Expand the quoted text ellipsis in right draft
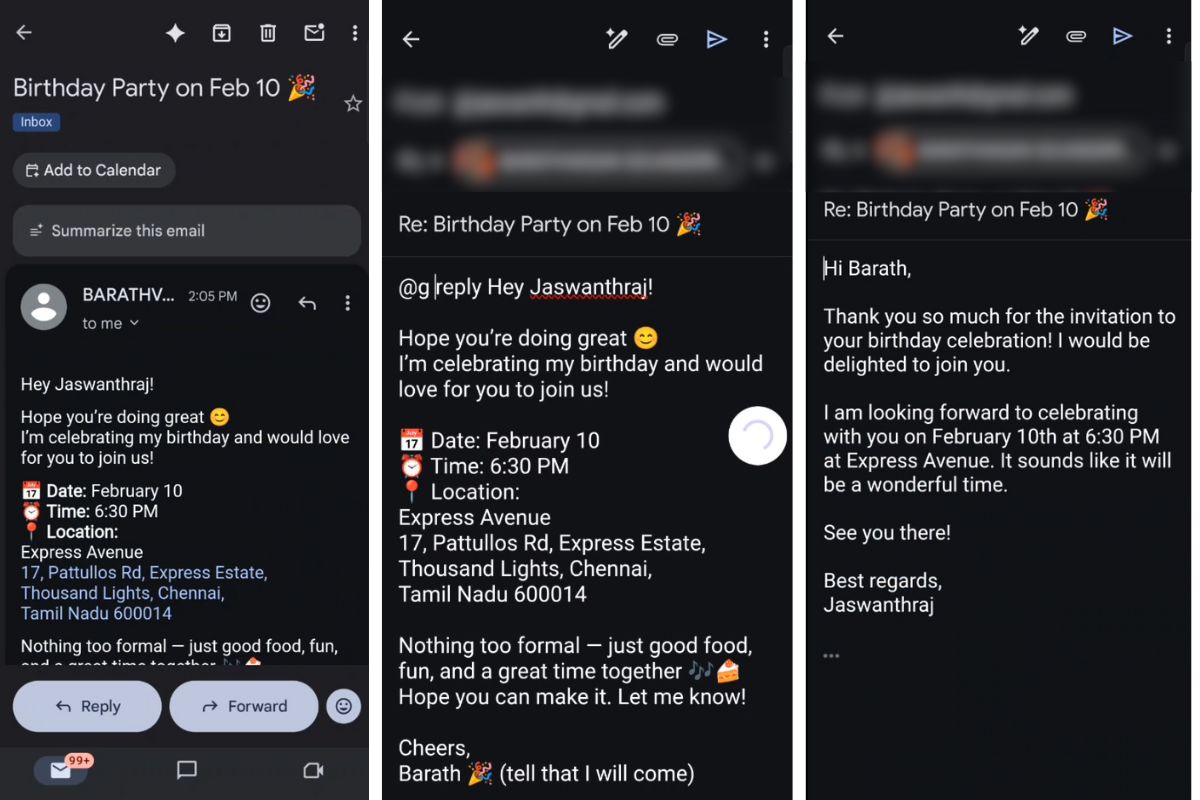Image resolution: width=1200 pixels, height=800 pixels. point(831,656)
